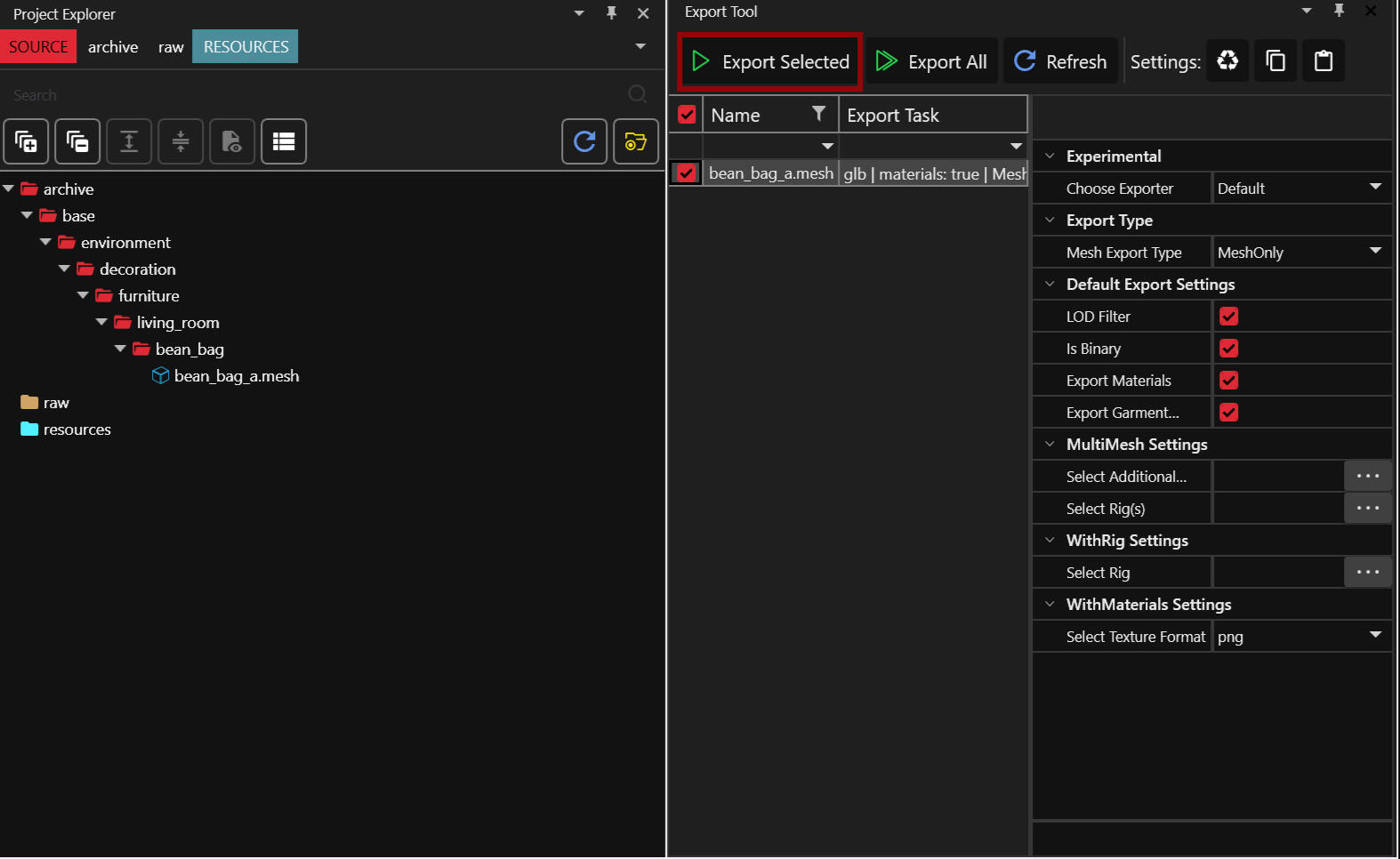
Task: Switch to the RESOURCES tab
Action: pyautogui.click(x=245, y=47)
